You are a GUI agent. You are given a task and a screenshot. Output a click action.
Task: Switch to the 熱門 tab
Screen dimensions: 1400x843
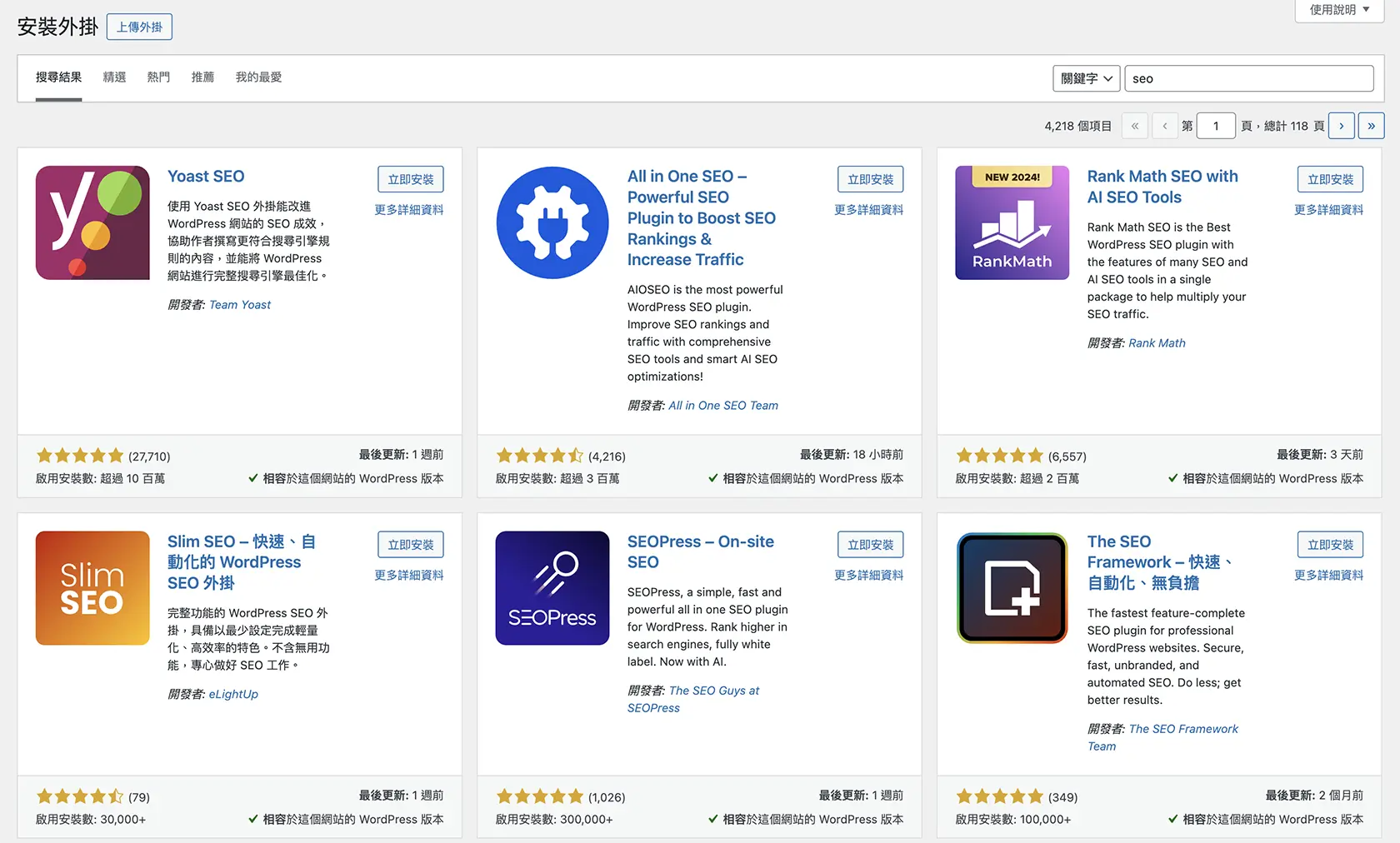tap(158, 77)
